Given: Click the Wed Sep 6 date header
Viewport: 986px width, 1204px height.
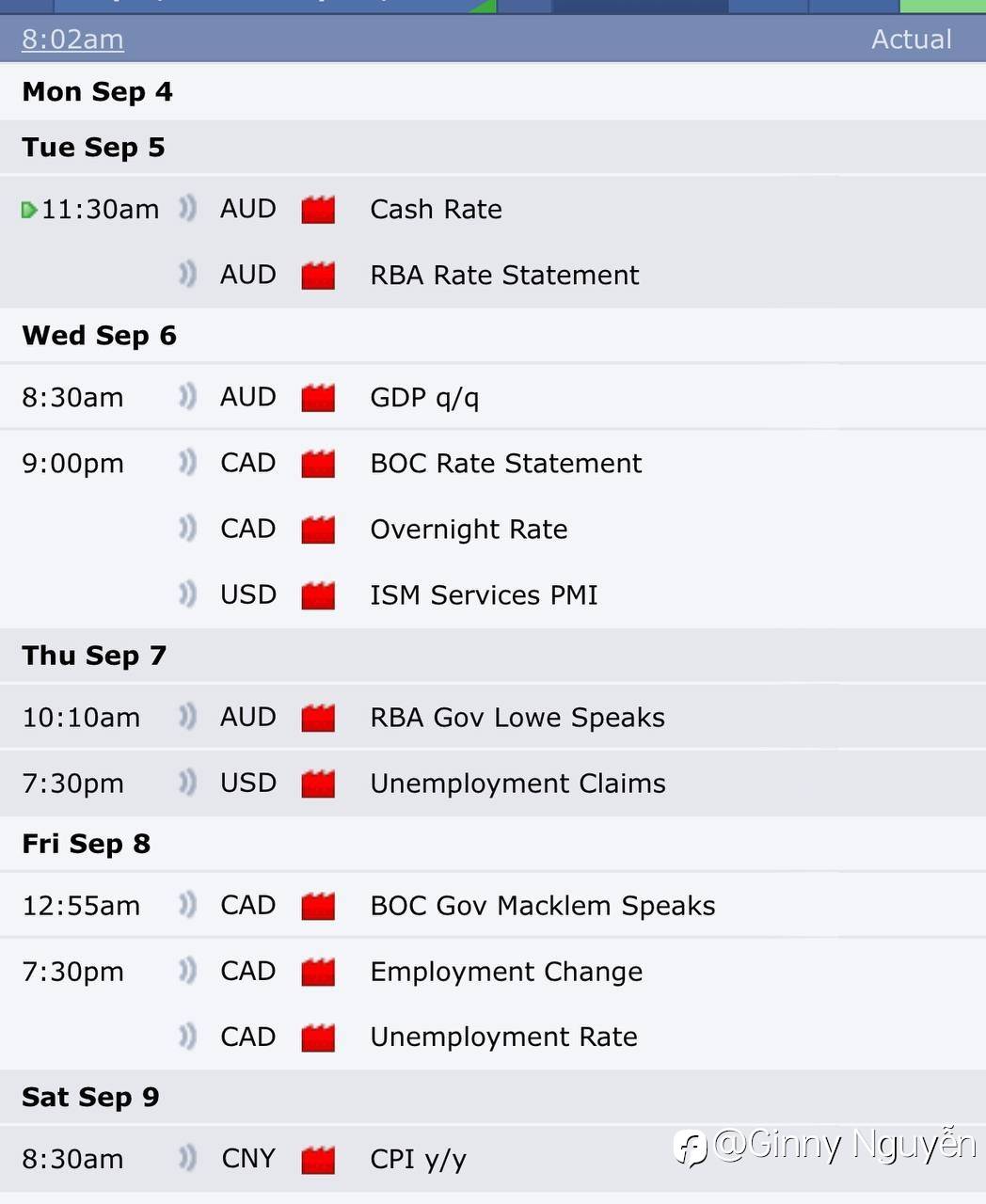Looking at the screenshot, I should tap(99, 336).
